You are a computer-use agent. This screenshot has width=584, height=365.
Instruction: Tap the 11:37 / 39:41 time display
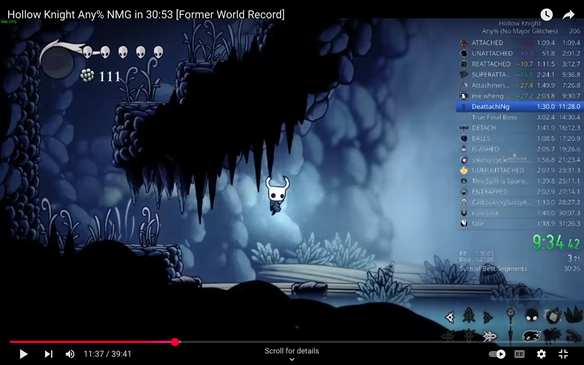click(107, 354)
